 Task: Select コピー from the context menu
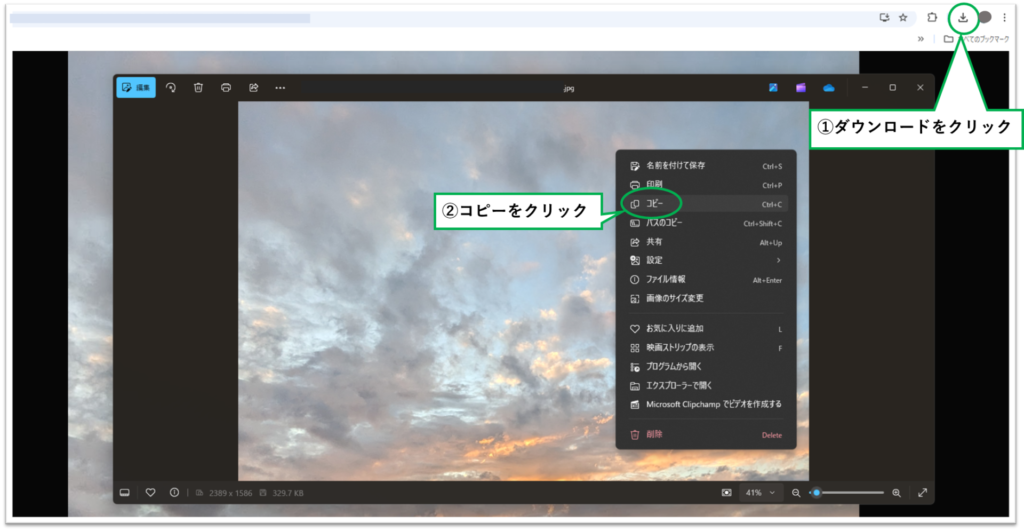(655, 204)
